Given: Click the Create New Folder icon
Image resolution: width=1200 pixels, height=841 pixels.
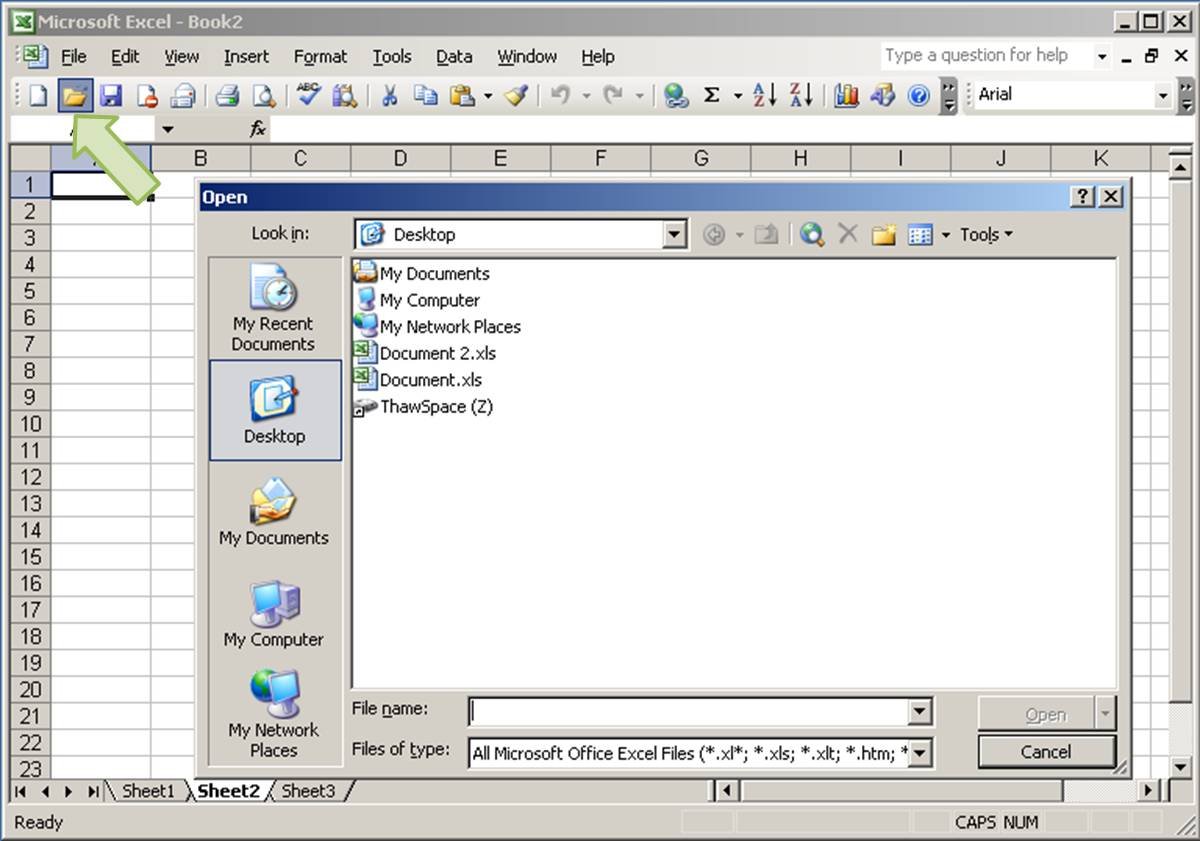Looking at the screenshot, I should pyautogui.click(x=883, y=235).
